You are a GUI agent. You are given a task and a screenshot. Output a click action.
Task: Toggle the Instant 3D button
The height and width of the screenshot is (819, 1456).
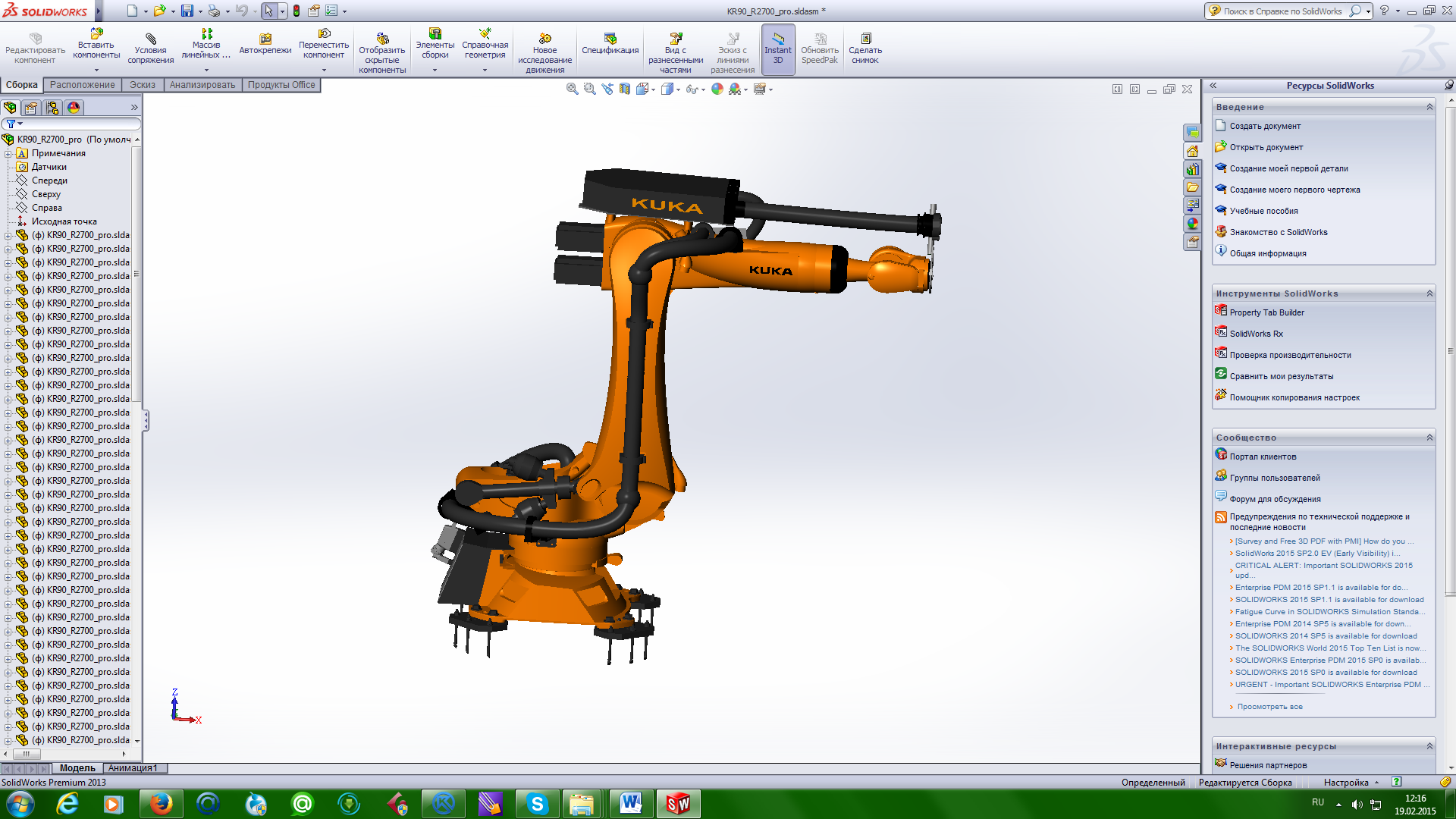click(778, 49)
